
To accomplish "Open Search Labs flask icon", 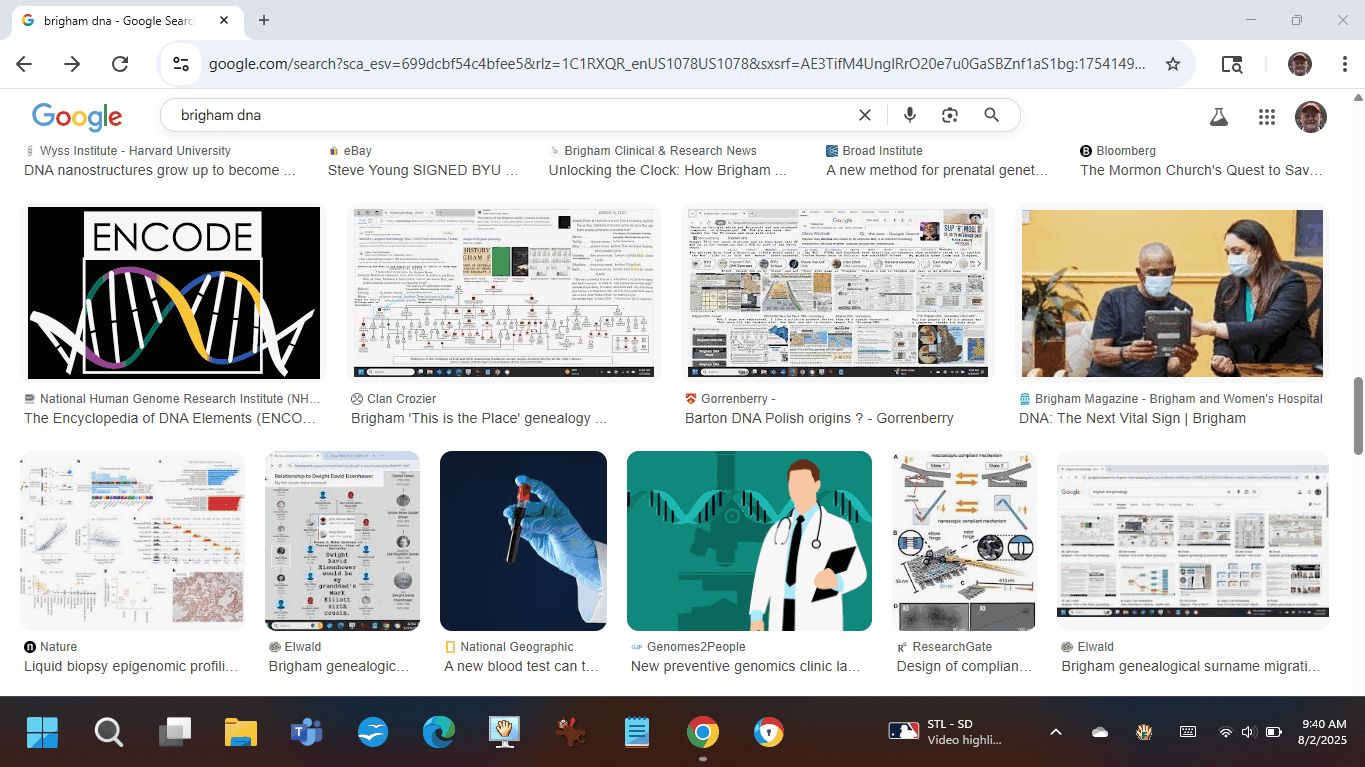I will pyautogui.click(x=1218, y=116).
